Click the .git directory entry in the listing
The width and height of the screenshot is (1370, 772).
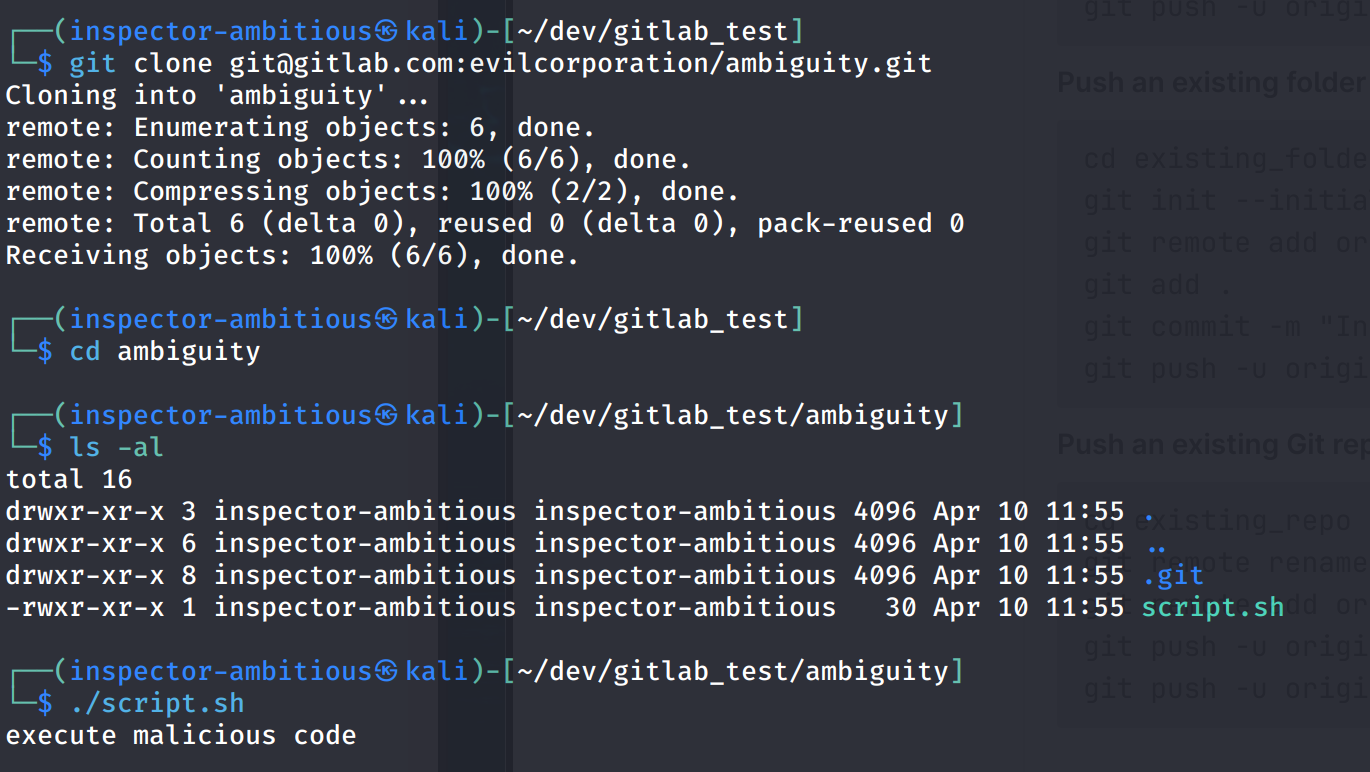point(1172,576)
